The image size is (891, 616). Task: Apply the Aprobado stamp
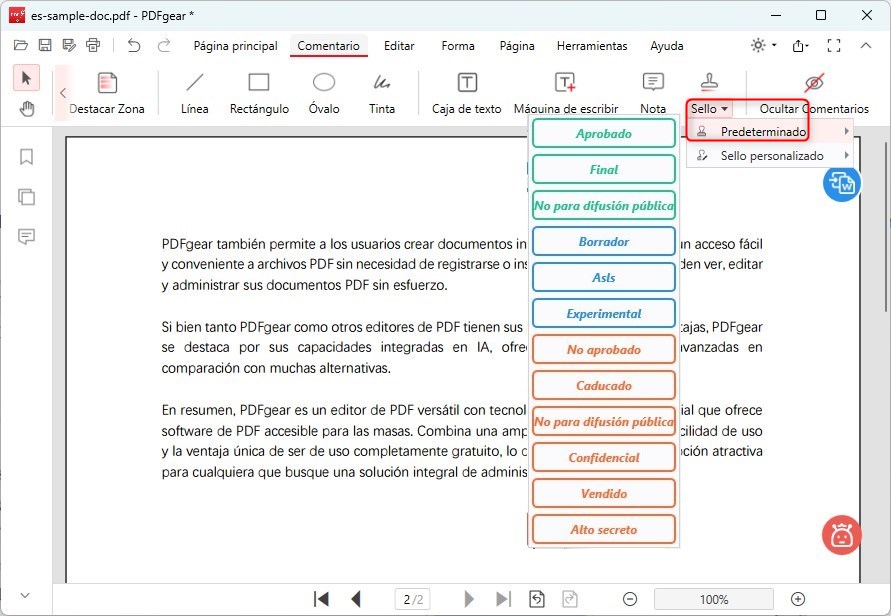603,133
